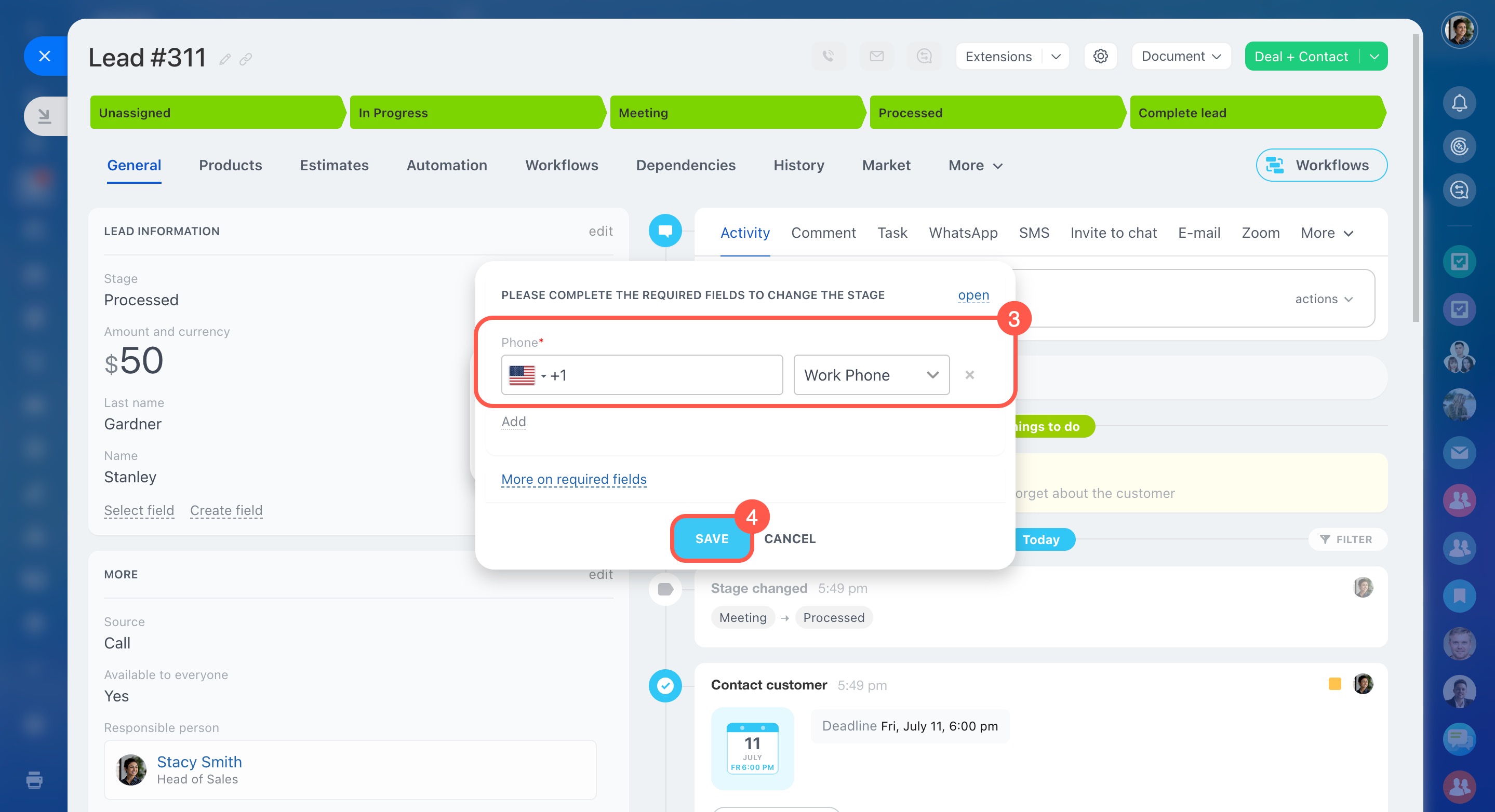Open More on required fields link
Image resolution: width=1495 pixels, height=812 pixels.
[573, 479]
